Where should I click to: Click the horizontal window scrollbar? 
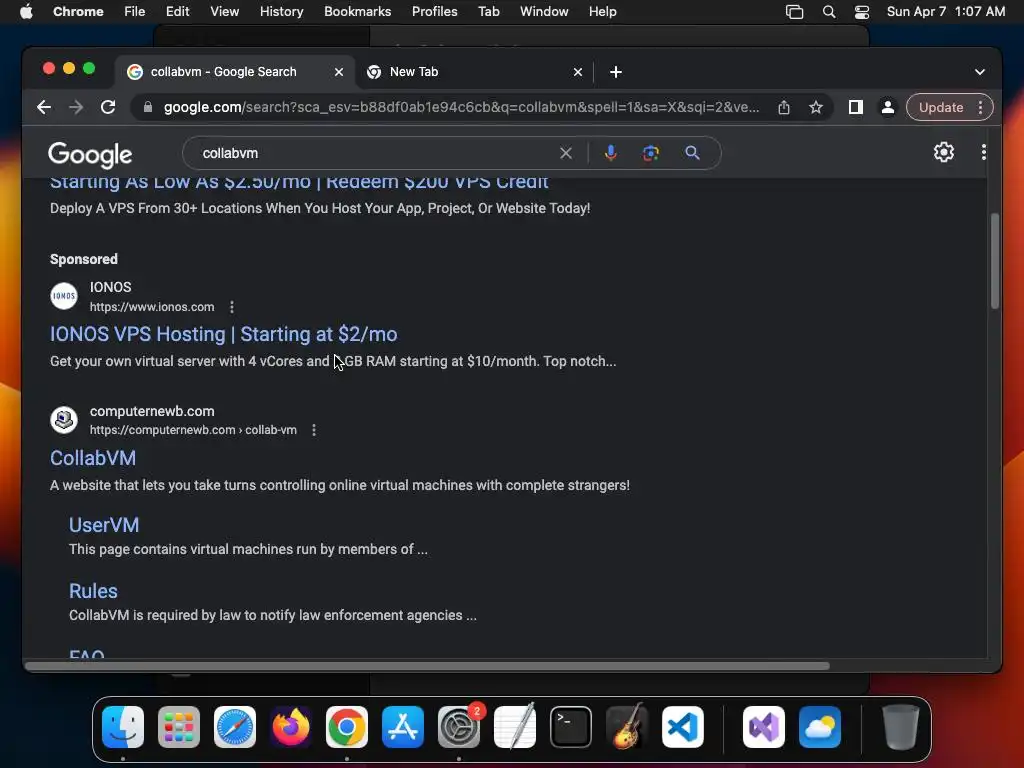point(427,666)
